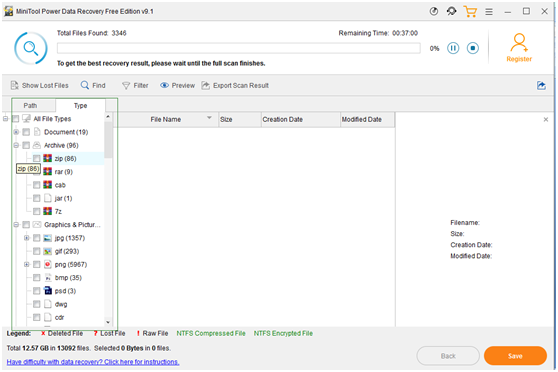
Task: Tick the cab checkbox
Action: pyautogui.click(x=36, y=185)
